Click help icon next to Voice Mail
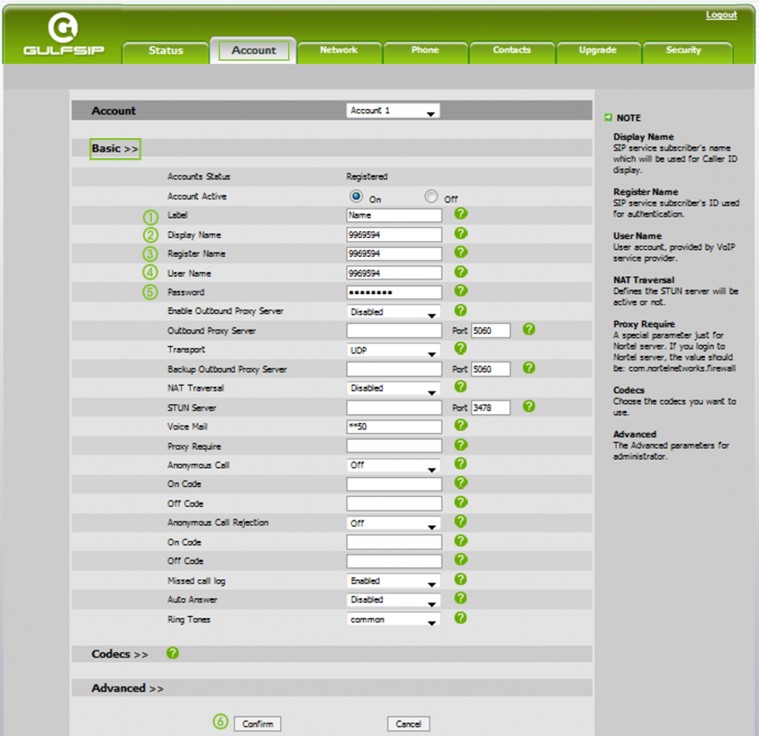Viewport: 759px width, 736px height. (461, 425)
